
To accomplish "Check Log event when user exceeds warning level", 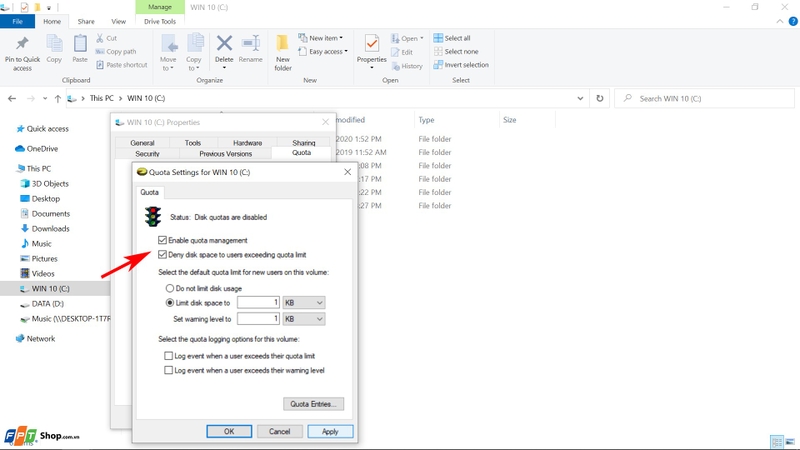I will tap(168, 370).
